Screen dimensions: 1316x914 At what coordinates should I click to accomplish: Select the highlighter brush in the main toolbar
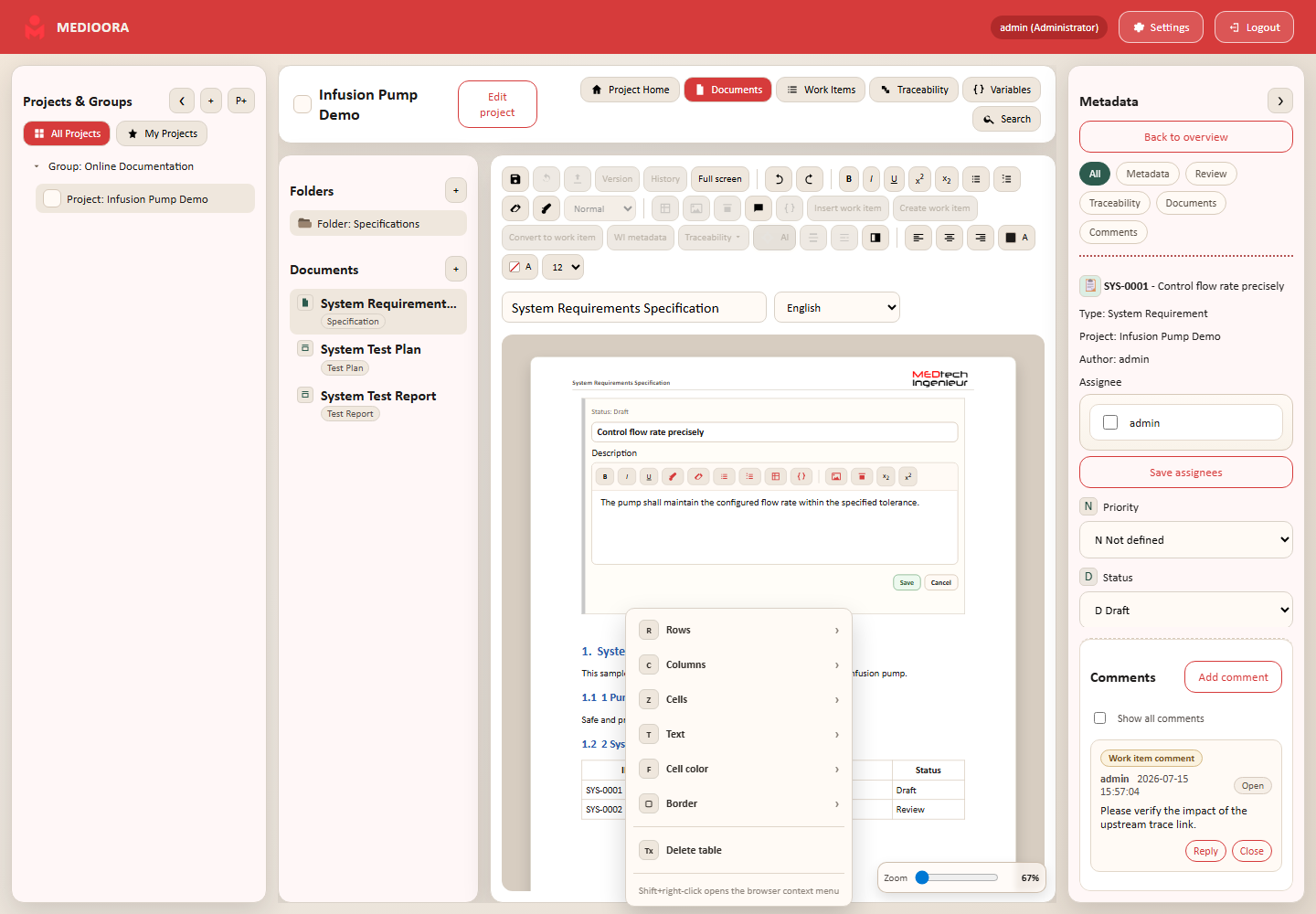point(547,208)
